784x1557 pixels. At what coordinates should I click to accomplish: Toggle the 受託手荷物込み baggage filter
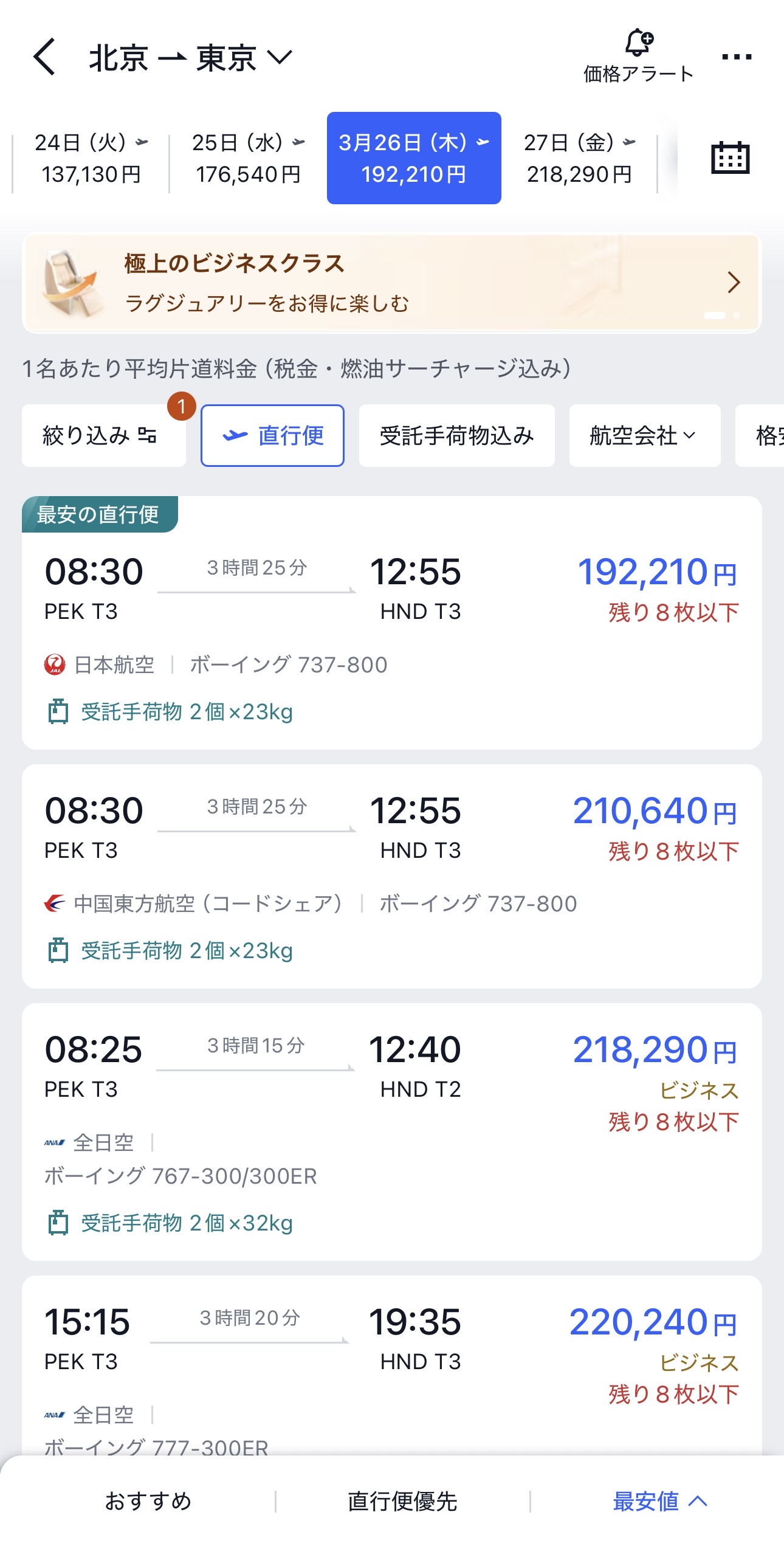tap(456, 435)
